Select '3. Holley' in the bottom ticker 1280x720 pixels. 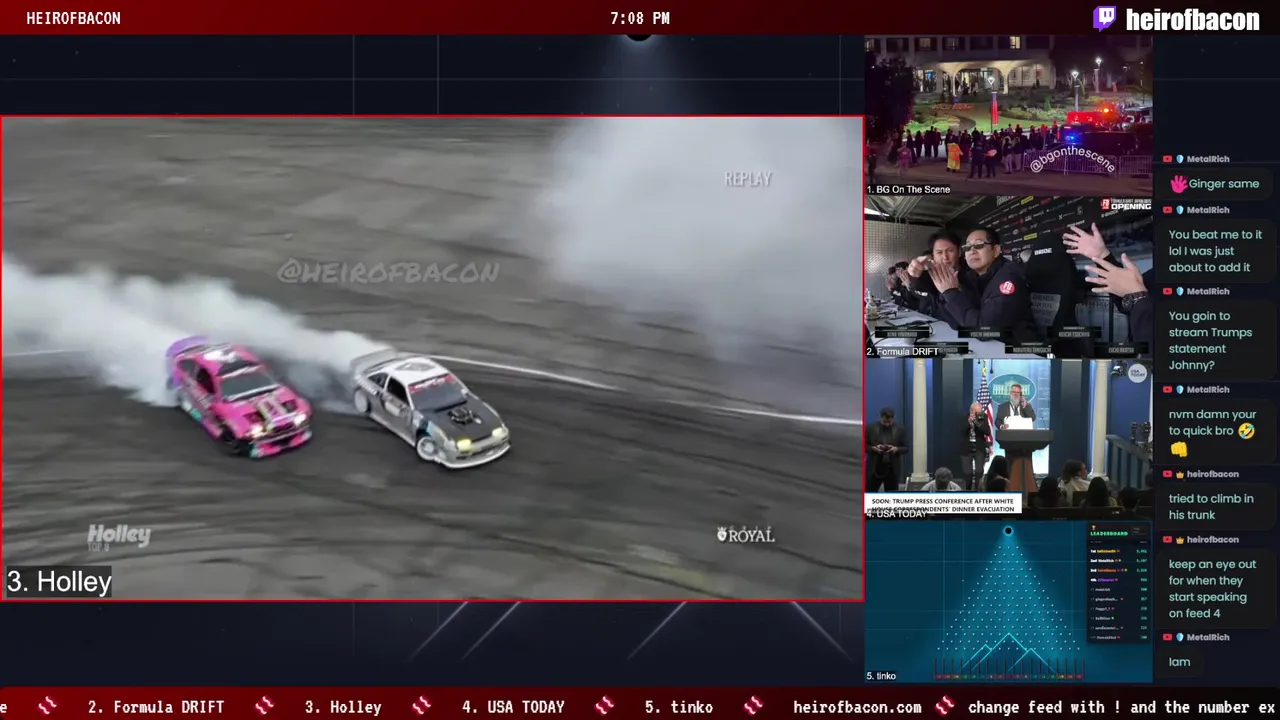tap(343, 707)
